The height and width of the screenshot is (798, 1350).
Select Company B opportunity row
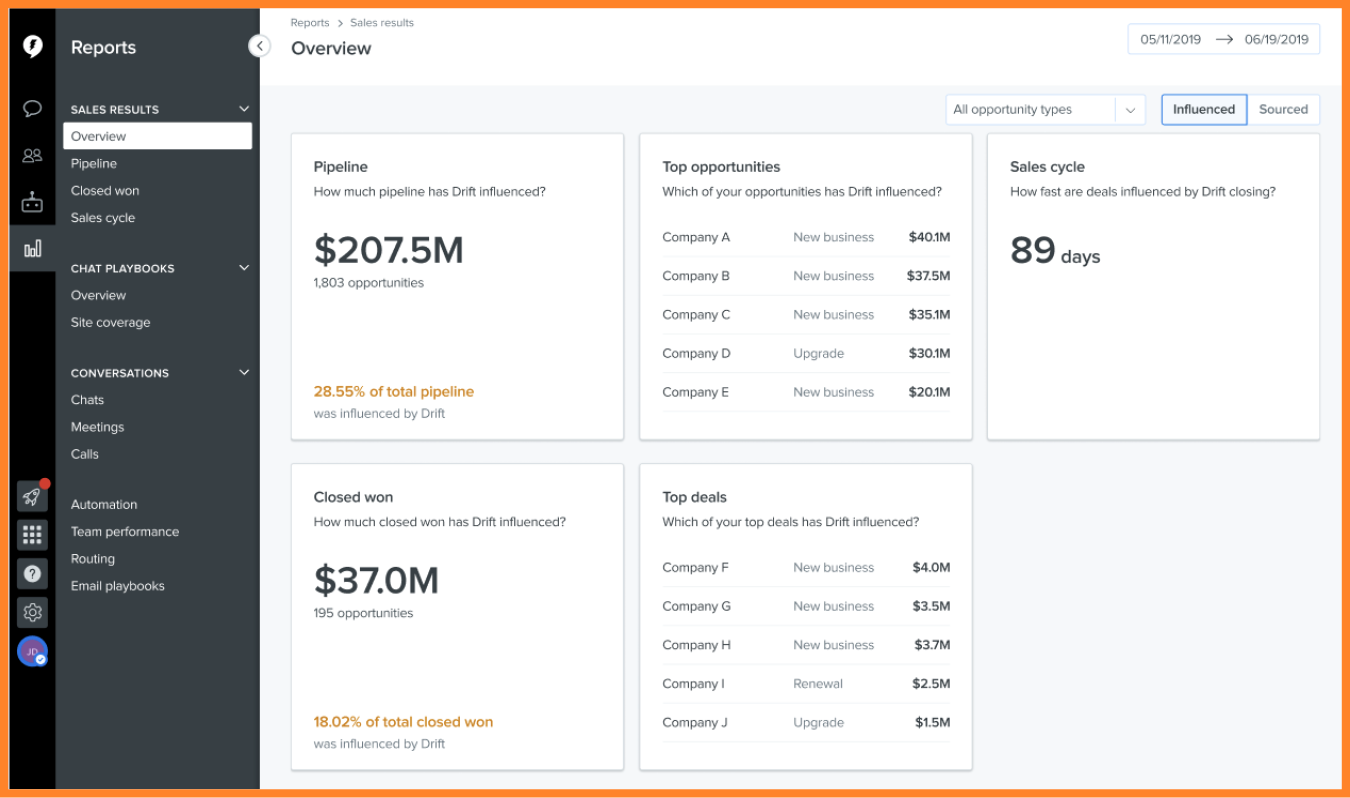(x=806, y=276)
